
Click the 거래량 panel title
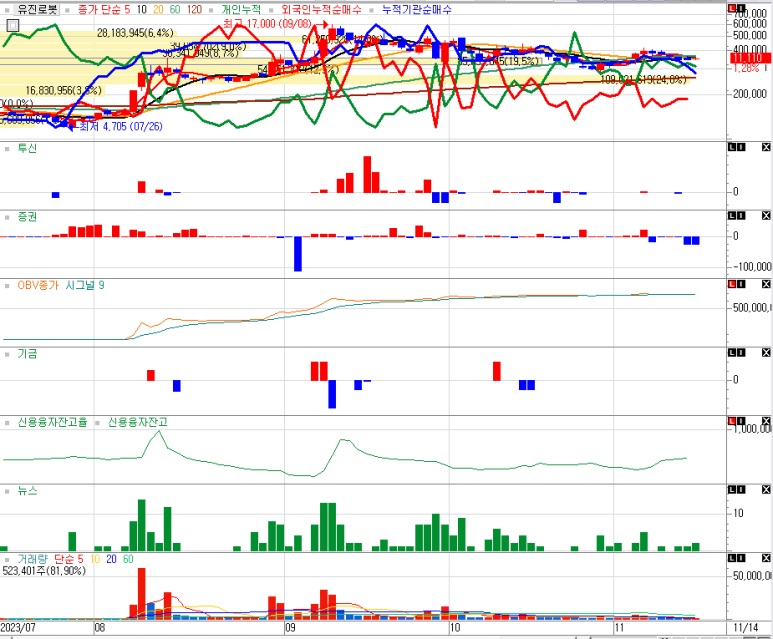click(x=33, y=559)
